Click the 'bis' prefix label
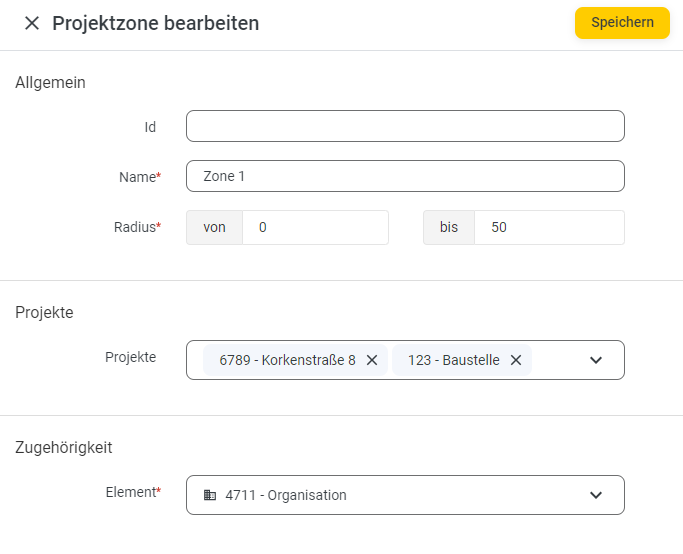Viewport: 683px width, 554px height. tap(449, 227)
